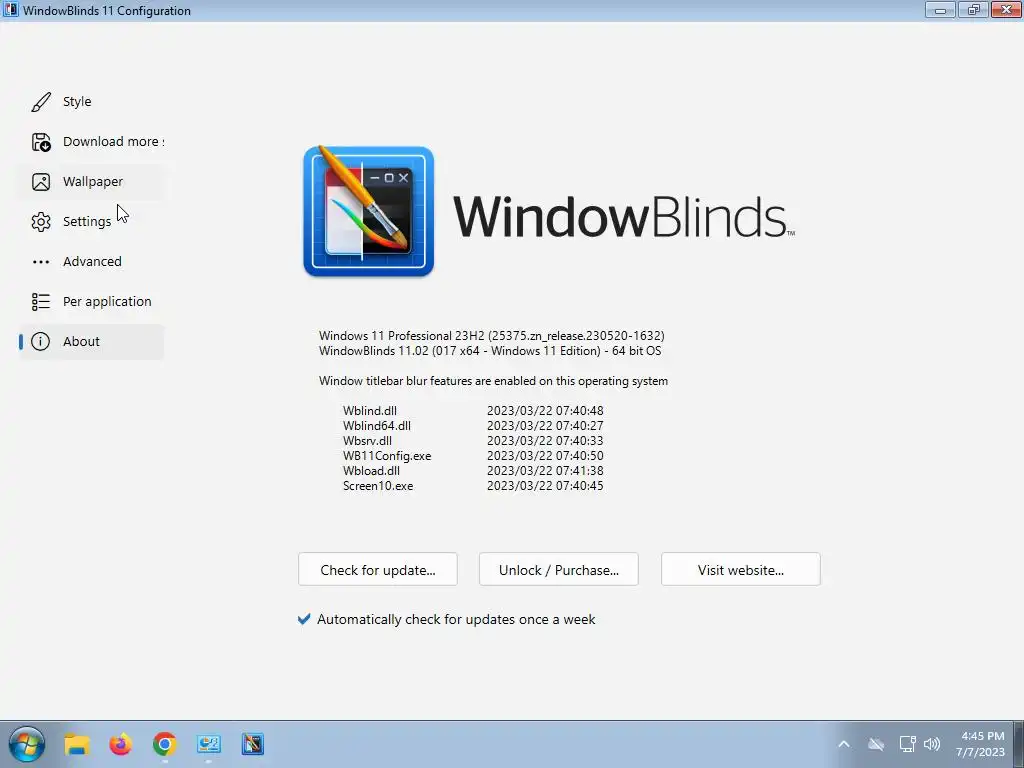Click the Screen10.exe file entry
1024x768 pixels.
[x=377, y=486]
